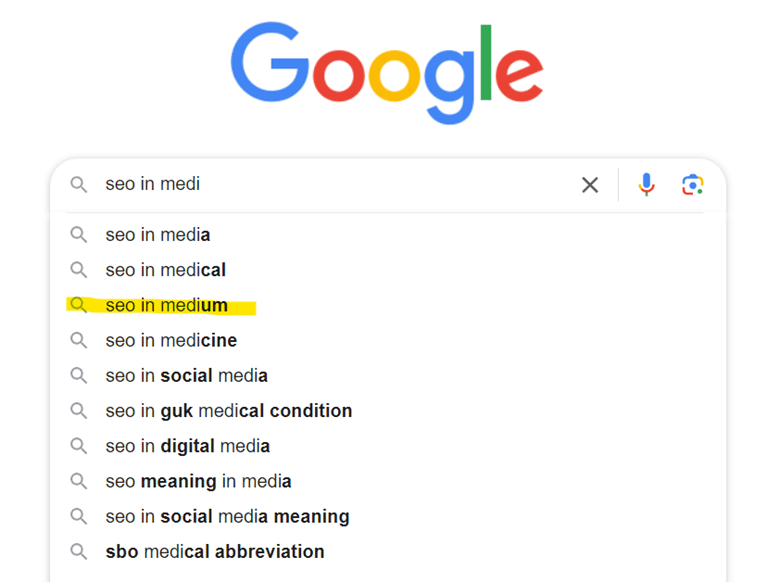
Task: Pick highlighted suggestion 'seo in medium'
Action: [167, 305]
